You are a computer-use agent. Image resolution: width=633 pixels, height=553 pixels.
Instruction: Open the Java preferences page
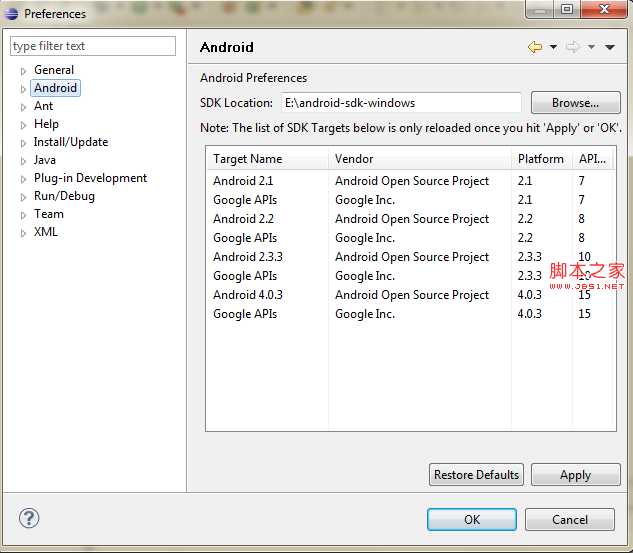(44, 160)
